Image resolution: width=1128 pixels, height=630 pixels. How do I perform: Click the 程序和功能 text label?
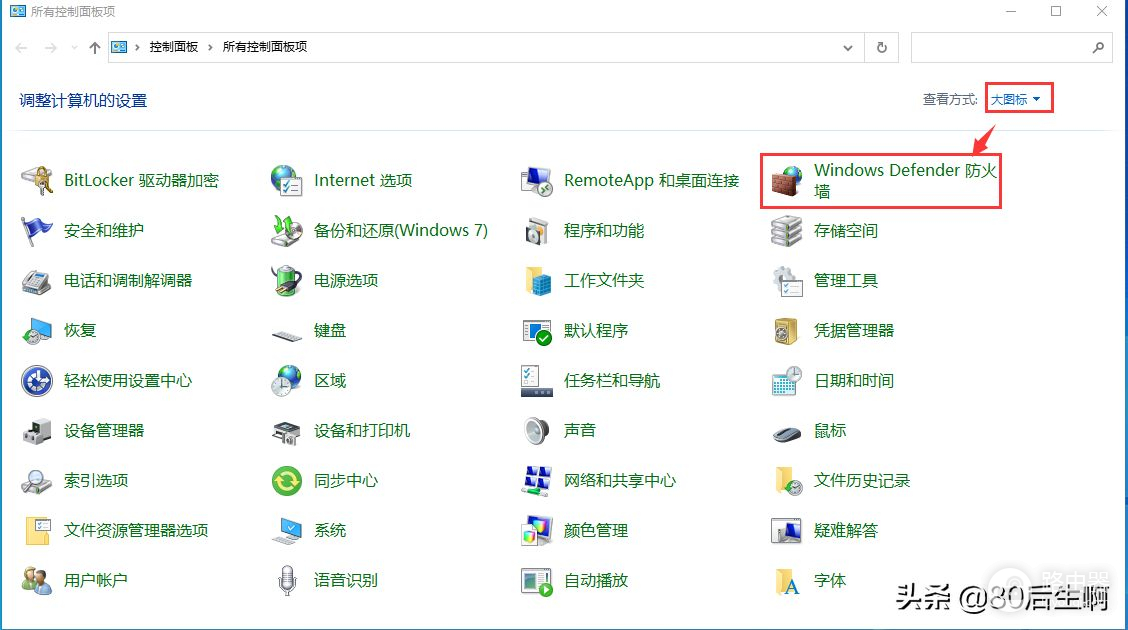point(604,231)
